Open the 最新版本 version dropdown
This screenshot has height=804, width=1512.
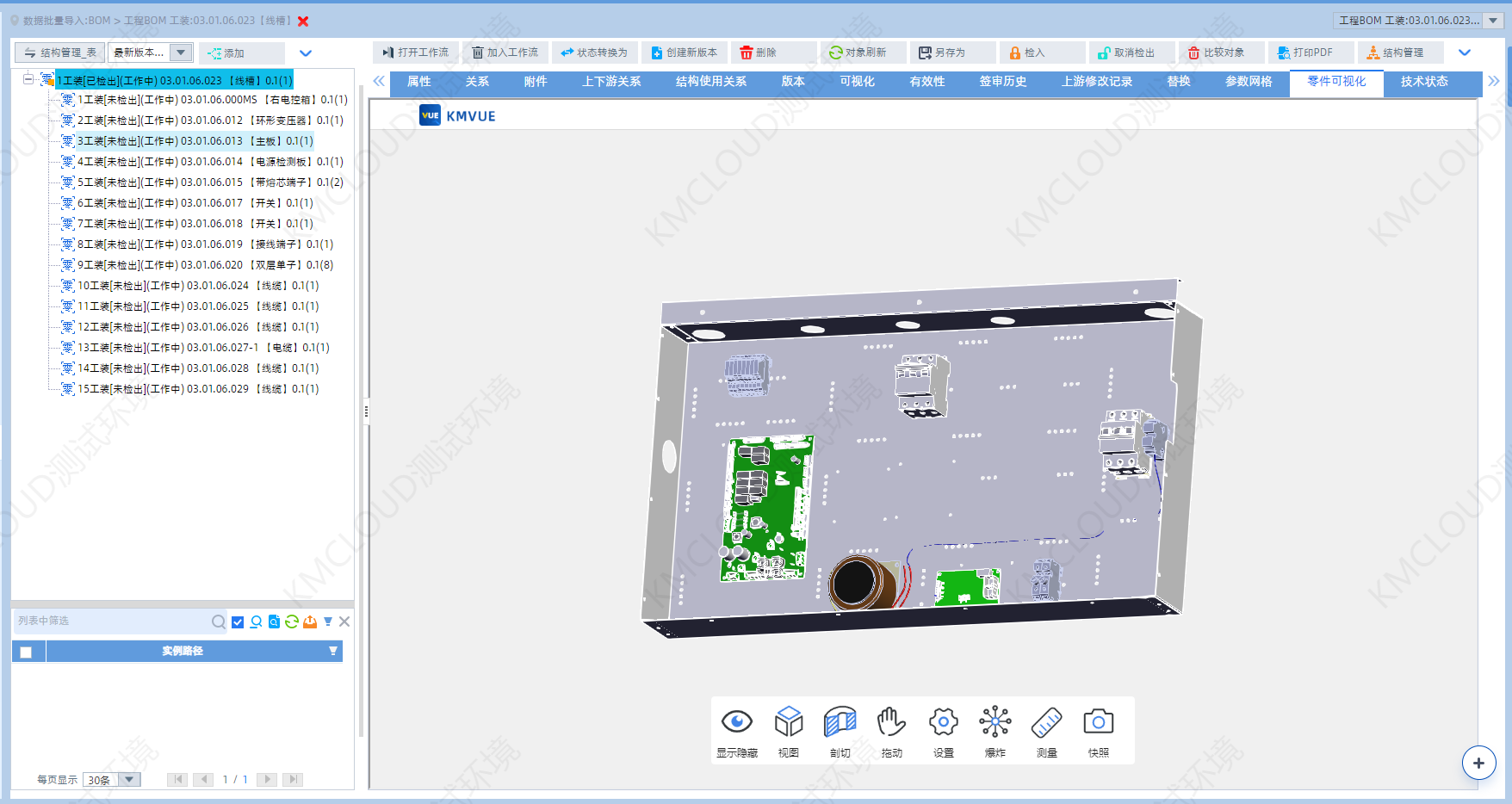coord(181,53)
